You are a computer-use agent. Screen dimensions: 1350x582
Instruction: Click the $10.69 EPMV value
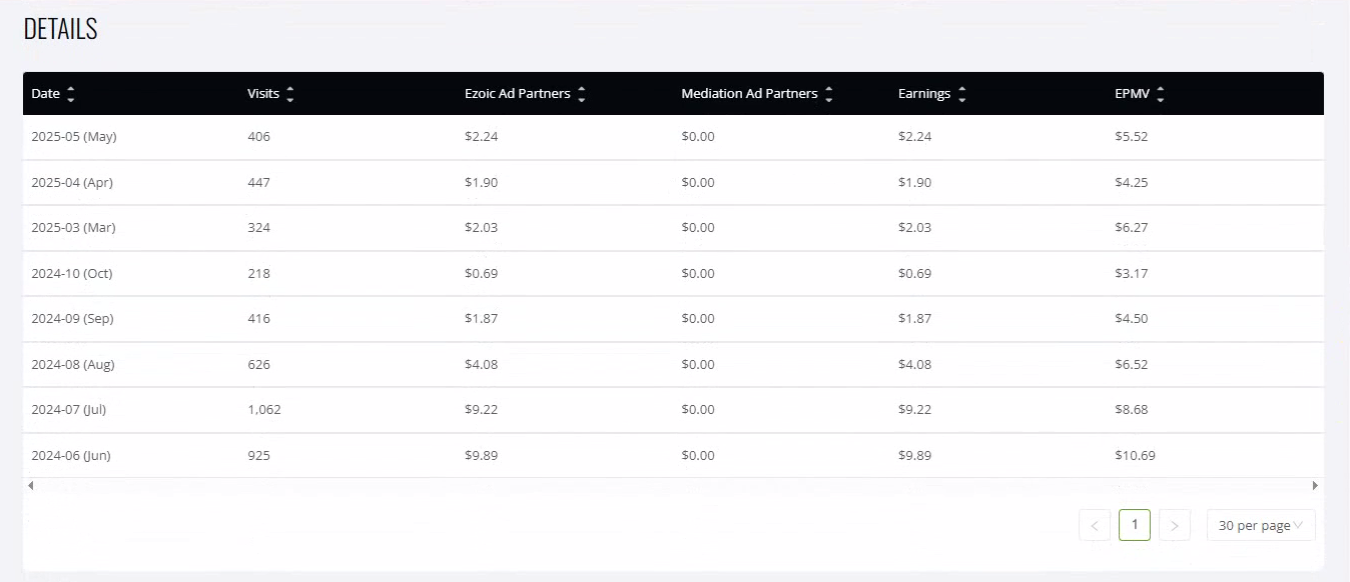click(x=1135, y=455)
